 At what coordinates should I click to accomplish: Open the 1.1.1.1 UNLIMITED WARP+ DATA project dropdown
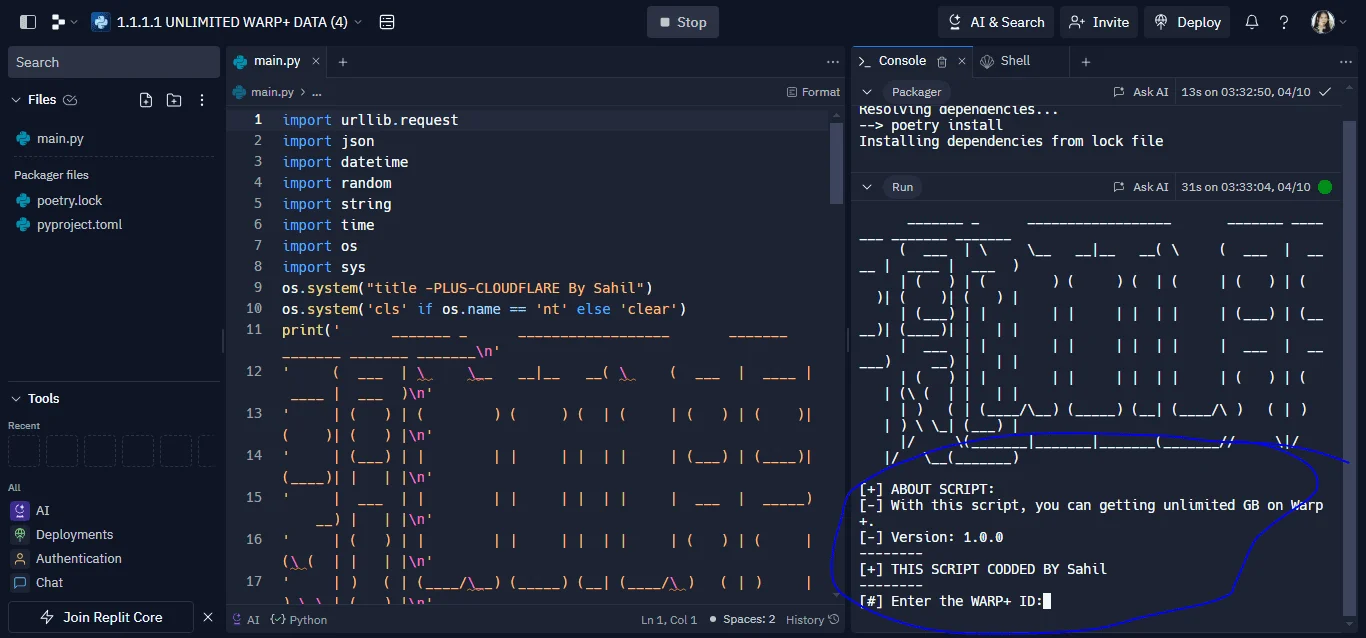click(227, 22)
